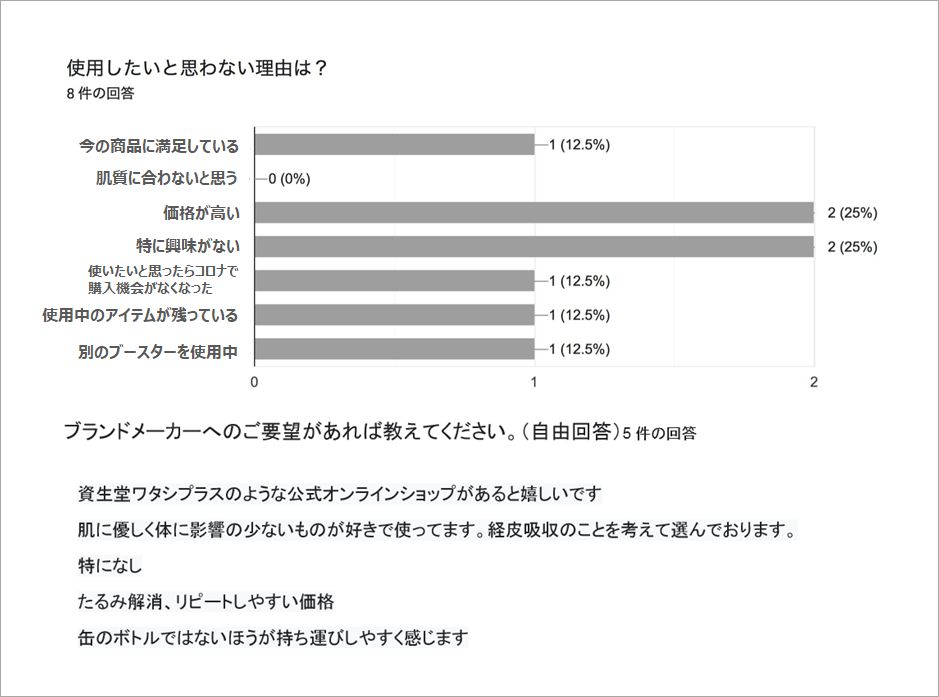Viewport: 939px width, 697px height.
Task: Click the 肌質に合わないと思う axis label
Action: point(167,178)
